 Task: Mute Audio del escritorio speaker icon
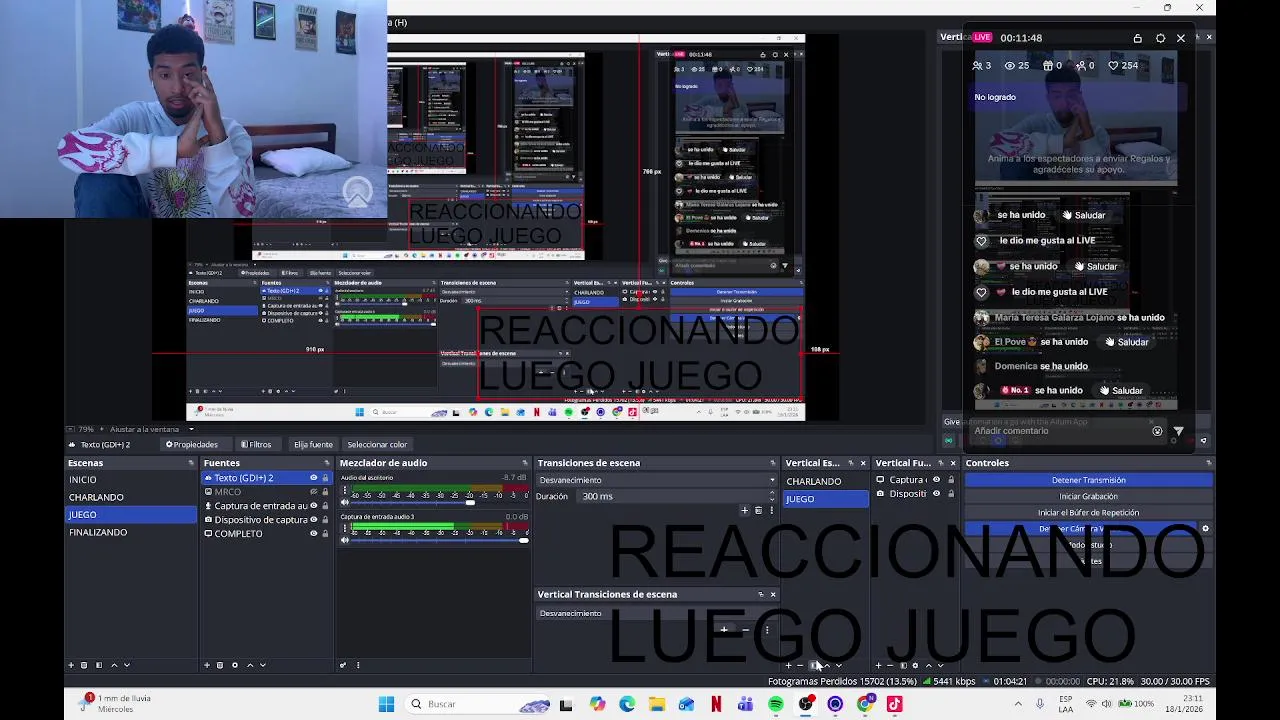click(345, 503)
